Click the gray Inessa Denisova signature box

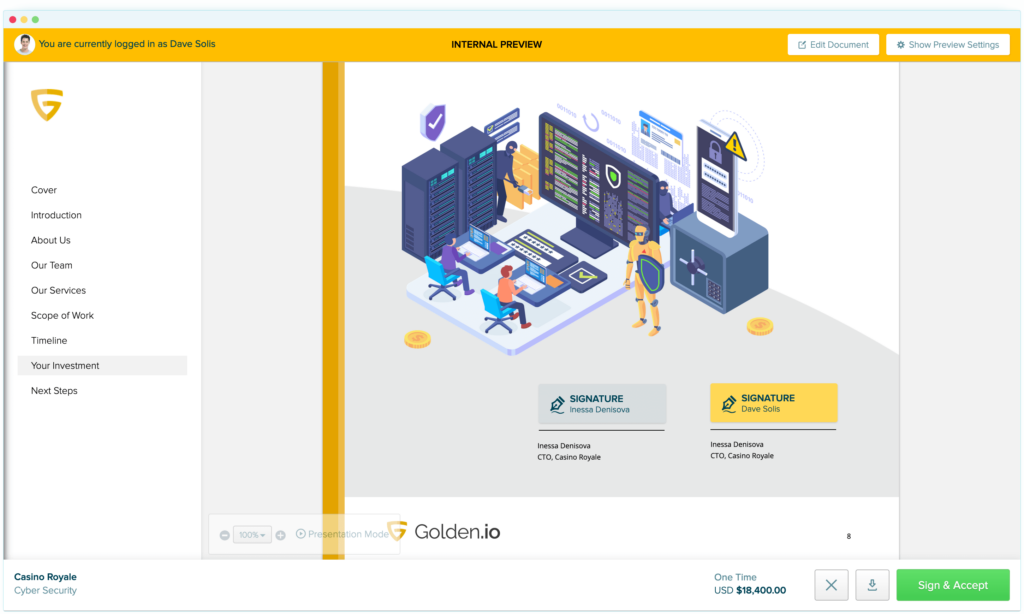(601, 403)
